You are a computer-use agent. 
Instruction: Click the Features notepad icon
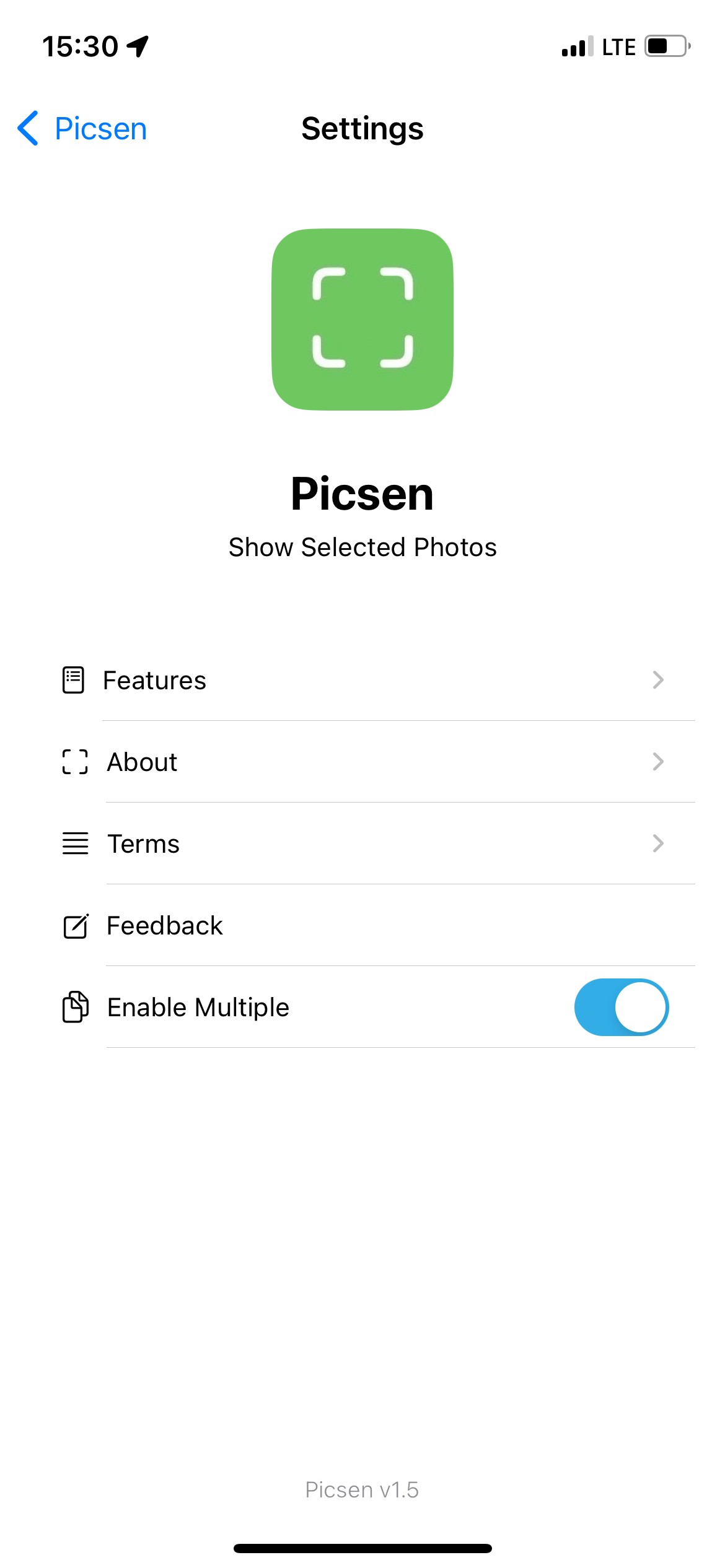(73, 680)
